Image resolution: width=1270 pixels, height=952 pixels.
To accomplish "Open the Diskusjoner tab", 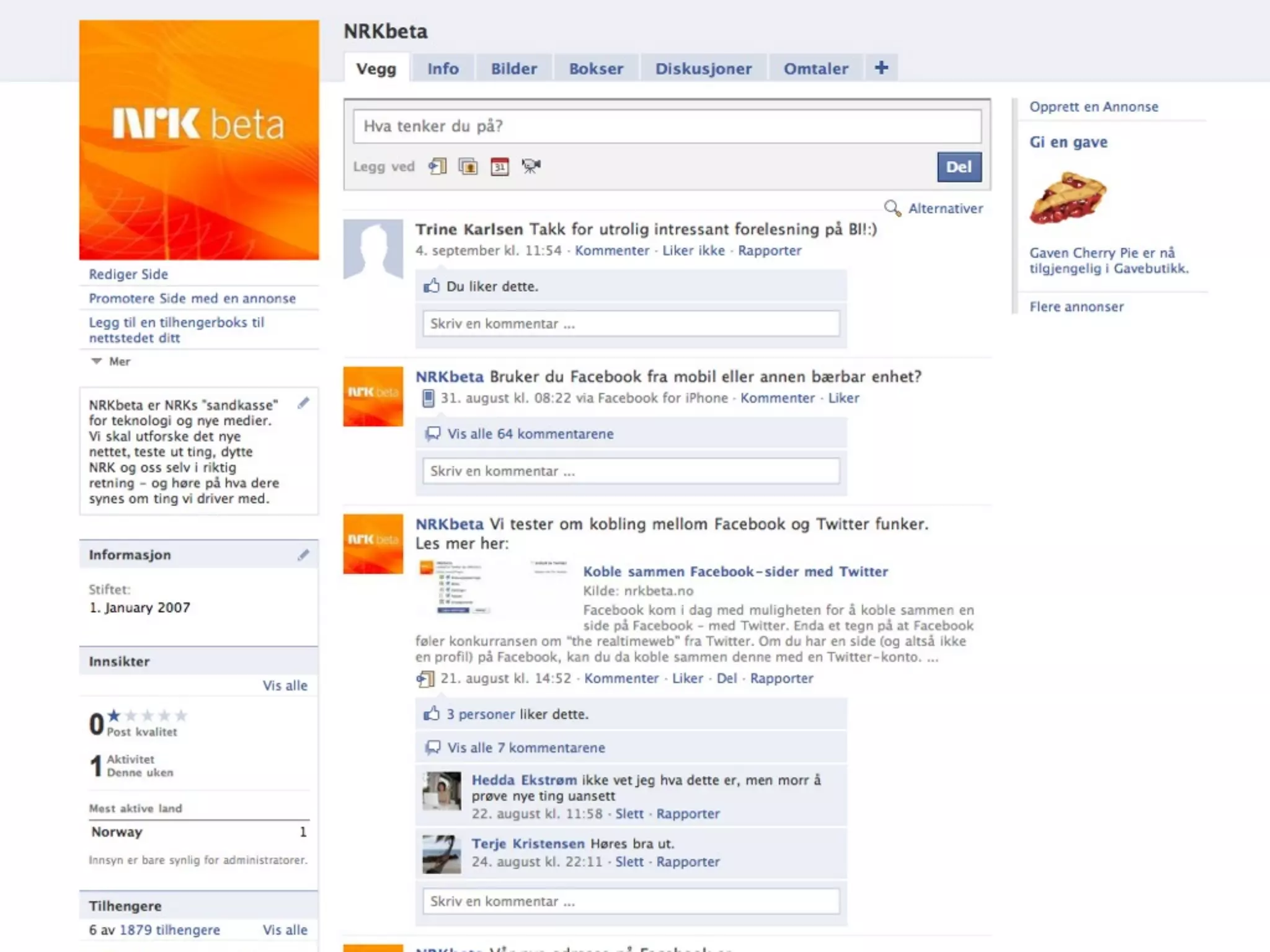I will (x=703, y=69).
